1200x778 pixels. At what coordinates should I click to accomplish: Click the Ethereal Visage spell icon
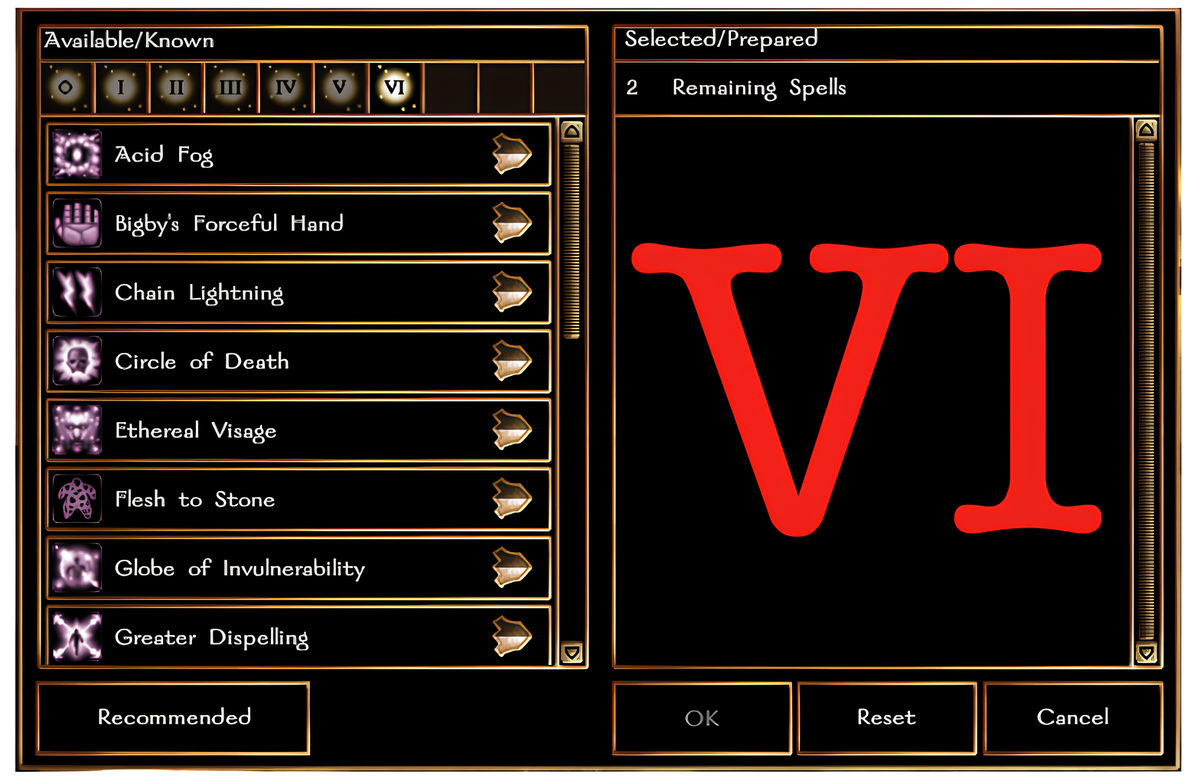pos(77,431)
